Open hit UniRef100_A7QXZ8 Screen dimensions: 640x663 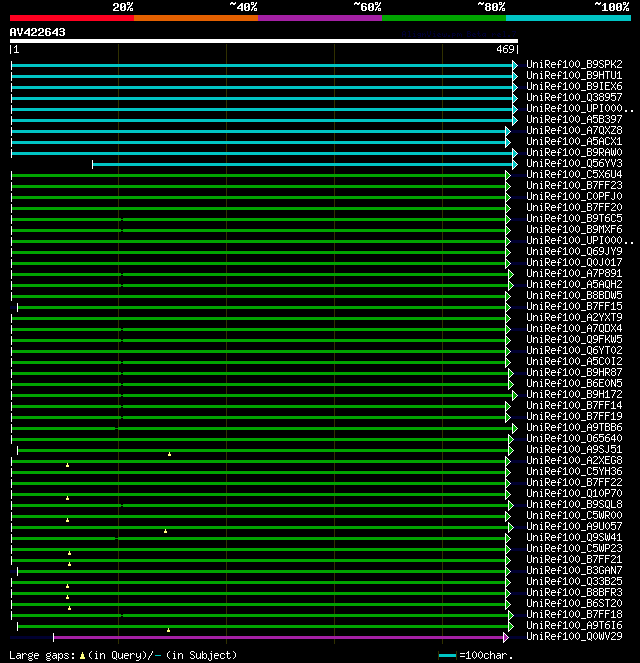click(574, 130)
